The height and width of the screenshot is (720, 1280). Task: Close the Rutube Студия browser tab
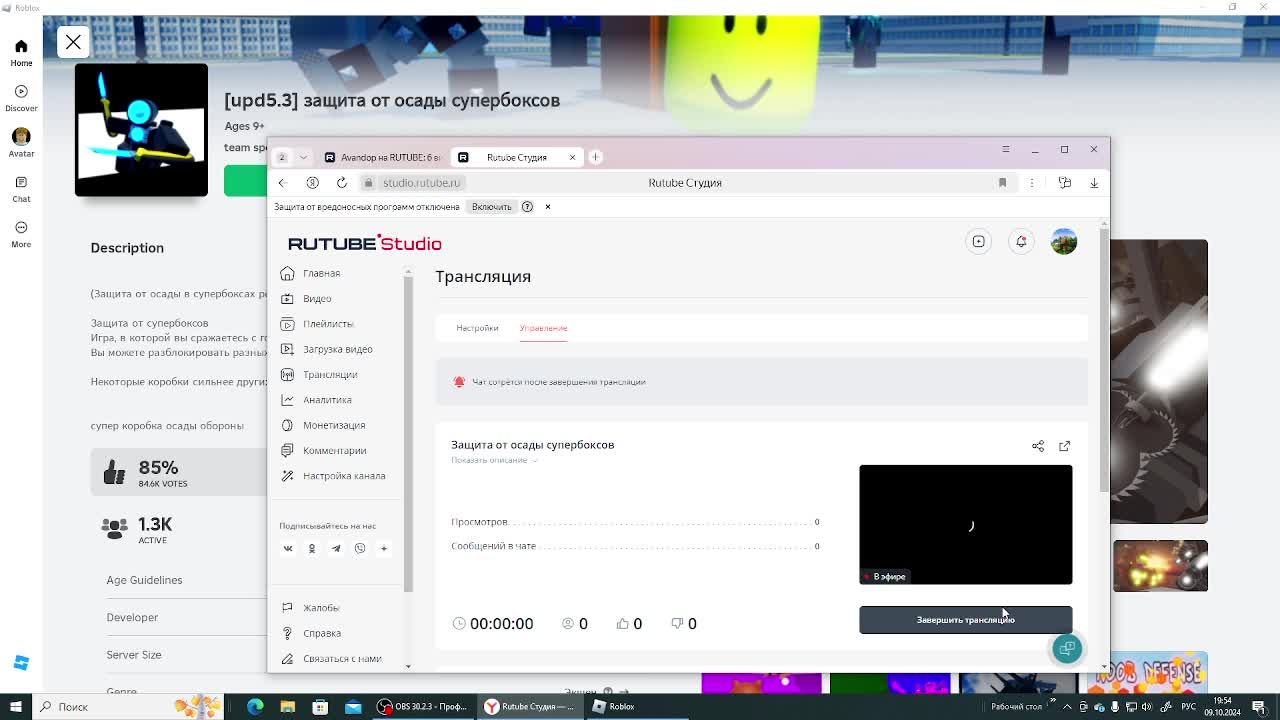coord(572,157)
